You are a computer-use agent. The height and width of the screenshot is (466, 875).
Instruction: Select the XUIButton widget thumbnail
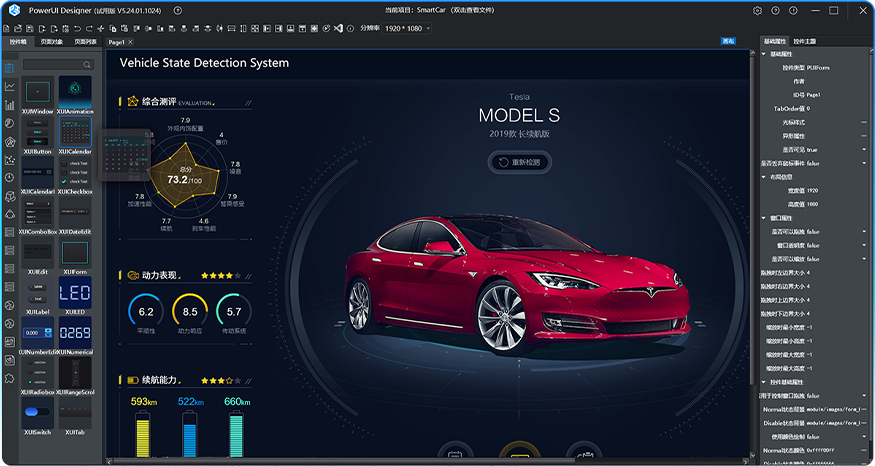point(37,132)
